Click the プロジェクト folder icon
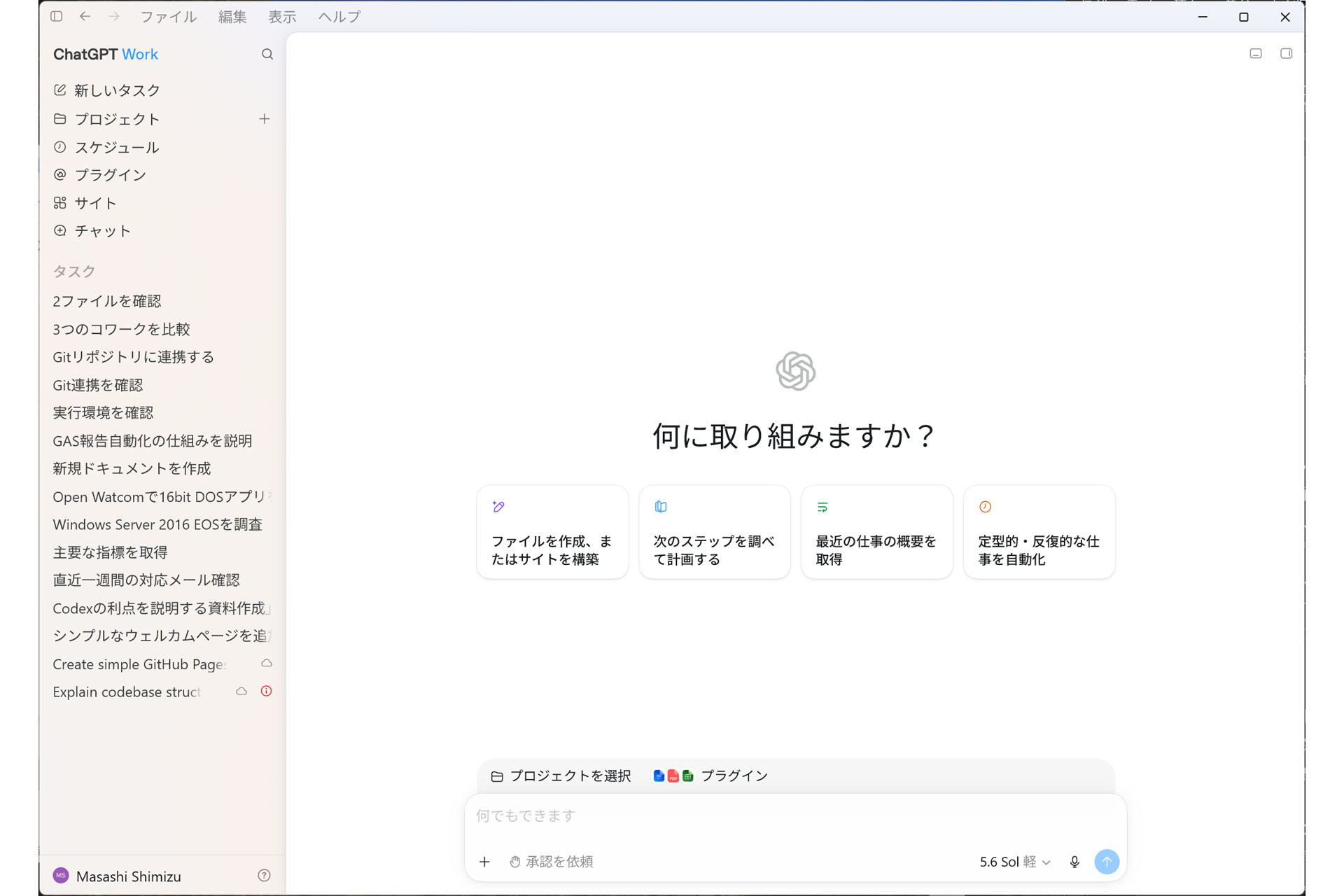This screenshot has height=896, width=1344. [60, 119]
